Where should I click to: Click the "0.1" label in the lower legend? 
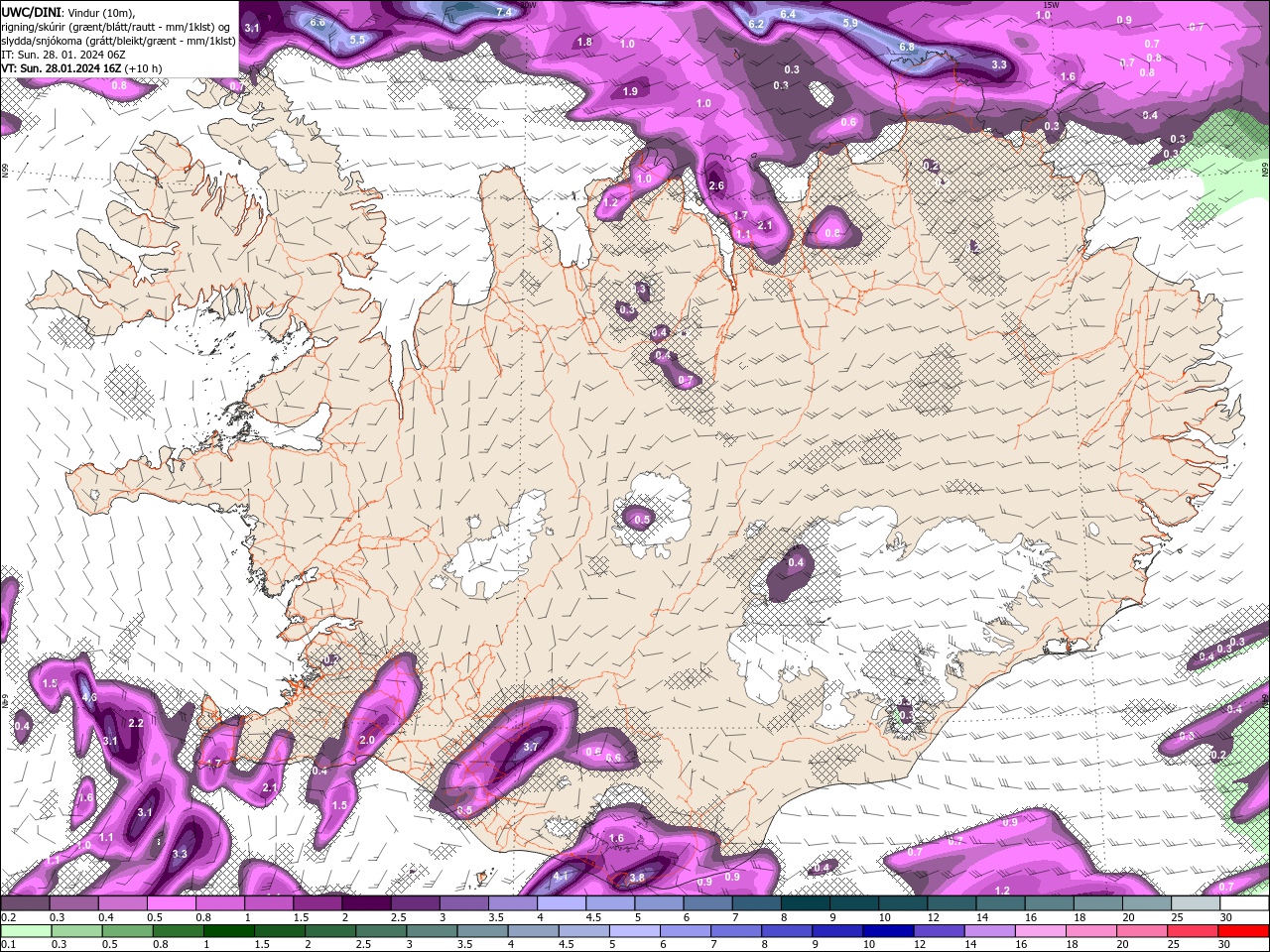pos(8,944)
